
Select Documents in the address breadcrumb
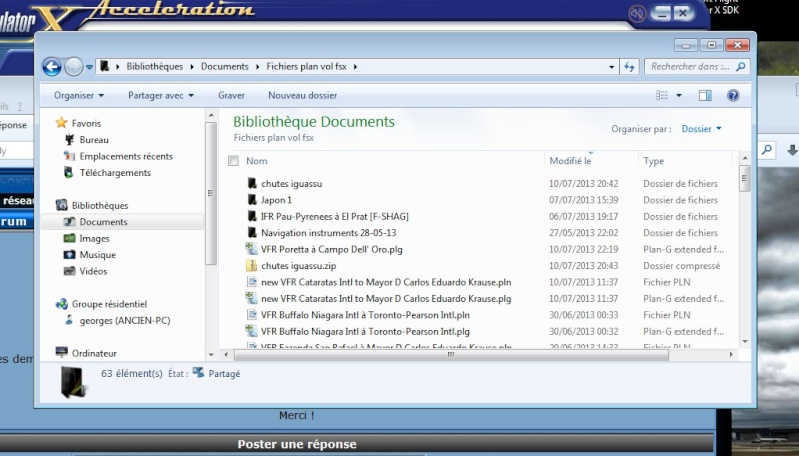[x=225, y=66]
